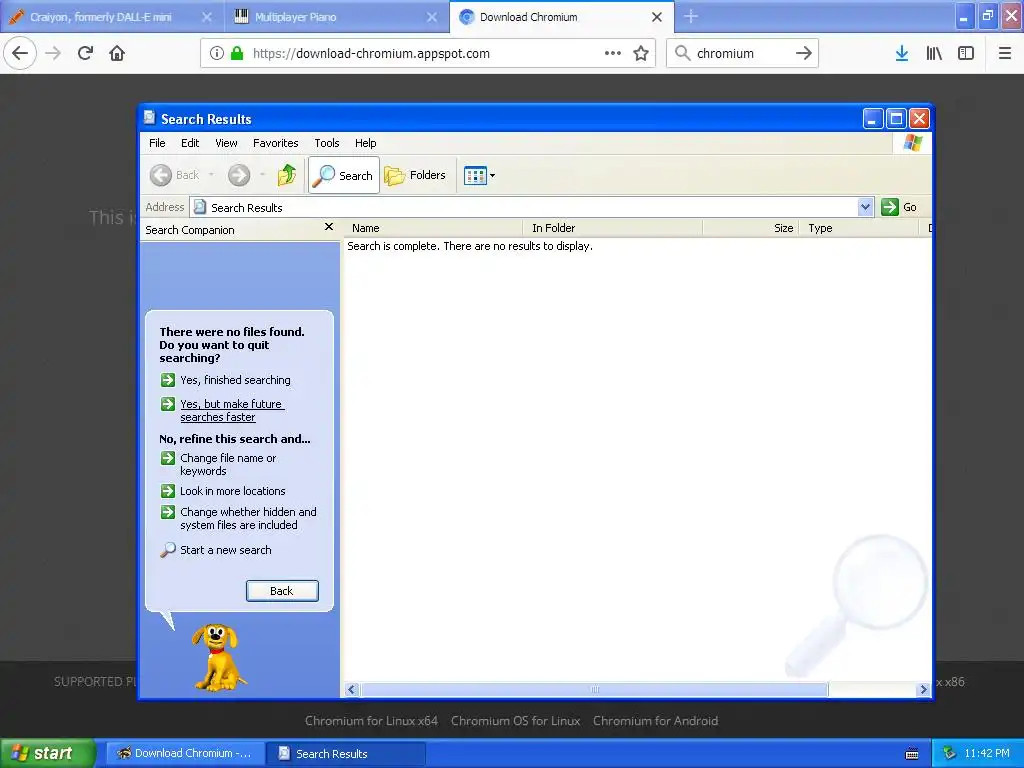Show the Folders pane
The image size is (1024, 768).
click(415, 175)
